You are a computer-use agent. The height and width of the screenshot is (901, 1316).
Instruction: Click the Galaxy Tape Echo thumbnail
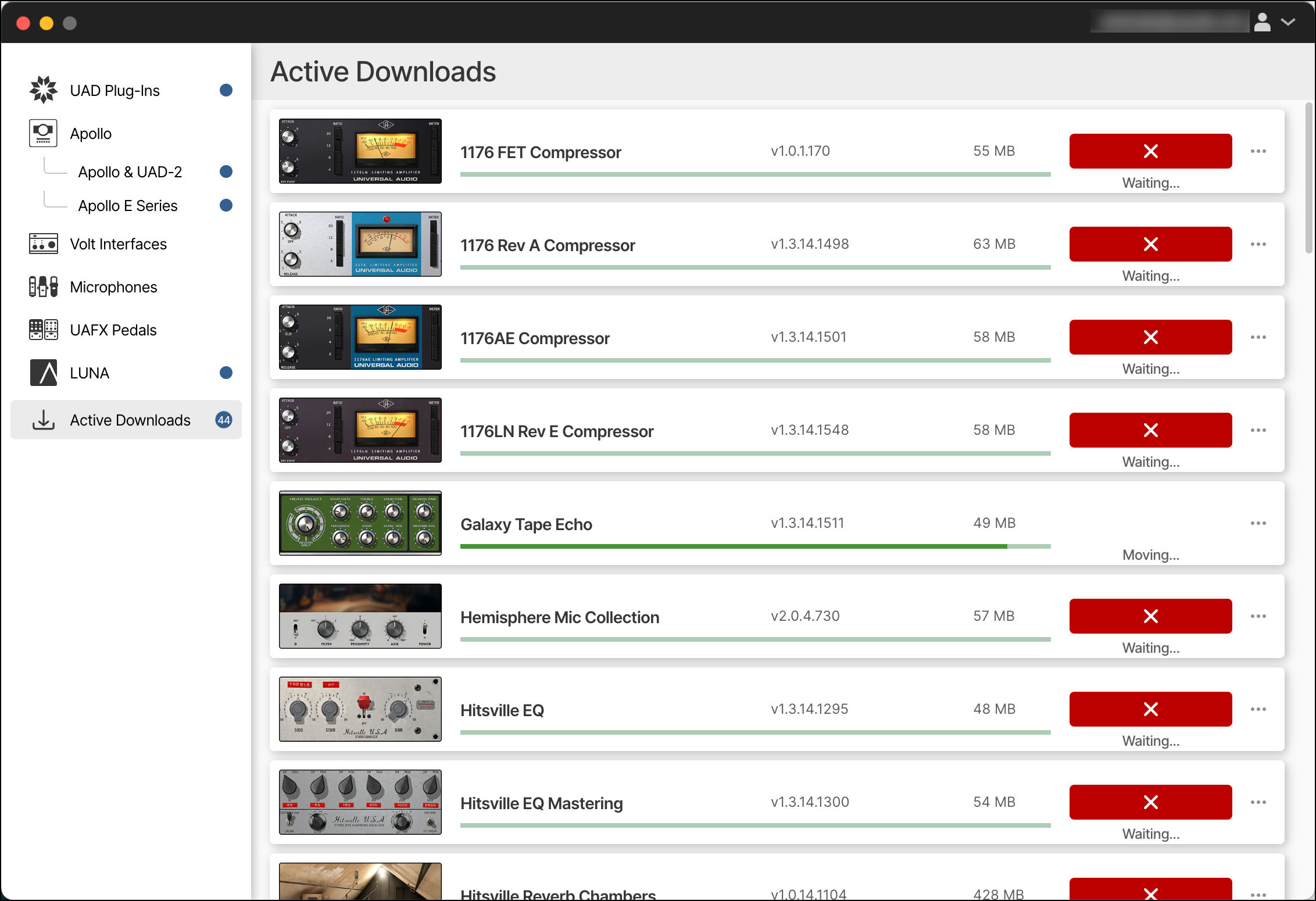(360, 523)
